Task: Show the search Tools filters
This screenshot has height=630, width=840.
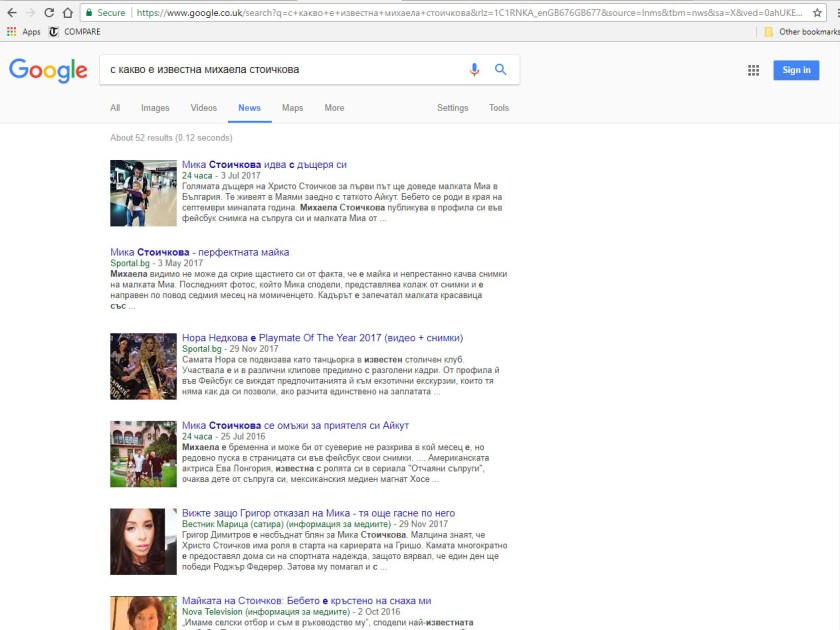Action: (498, 108)
